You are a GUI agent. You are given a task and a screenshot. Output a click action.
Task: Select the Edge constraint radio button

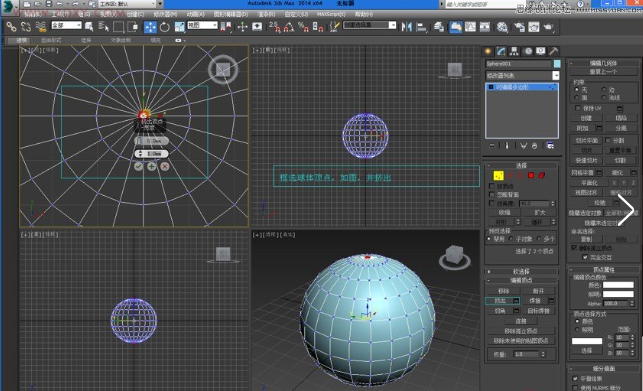604,89
